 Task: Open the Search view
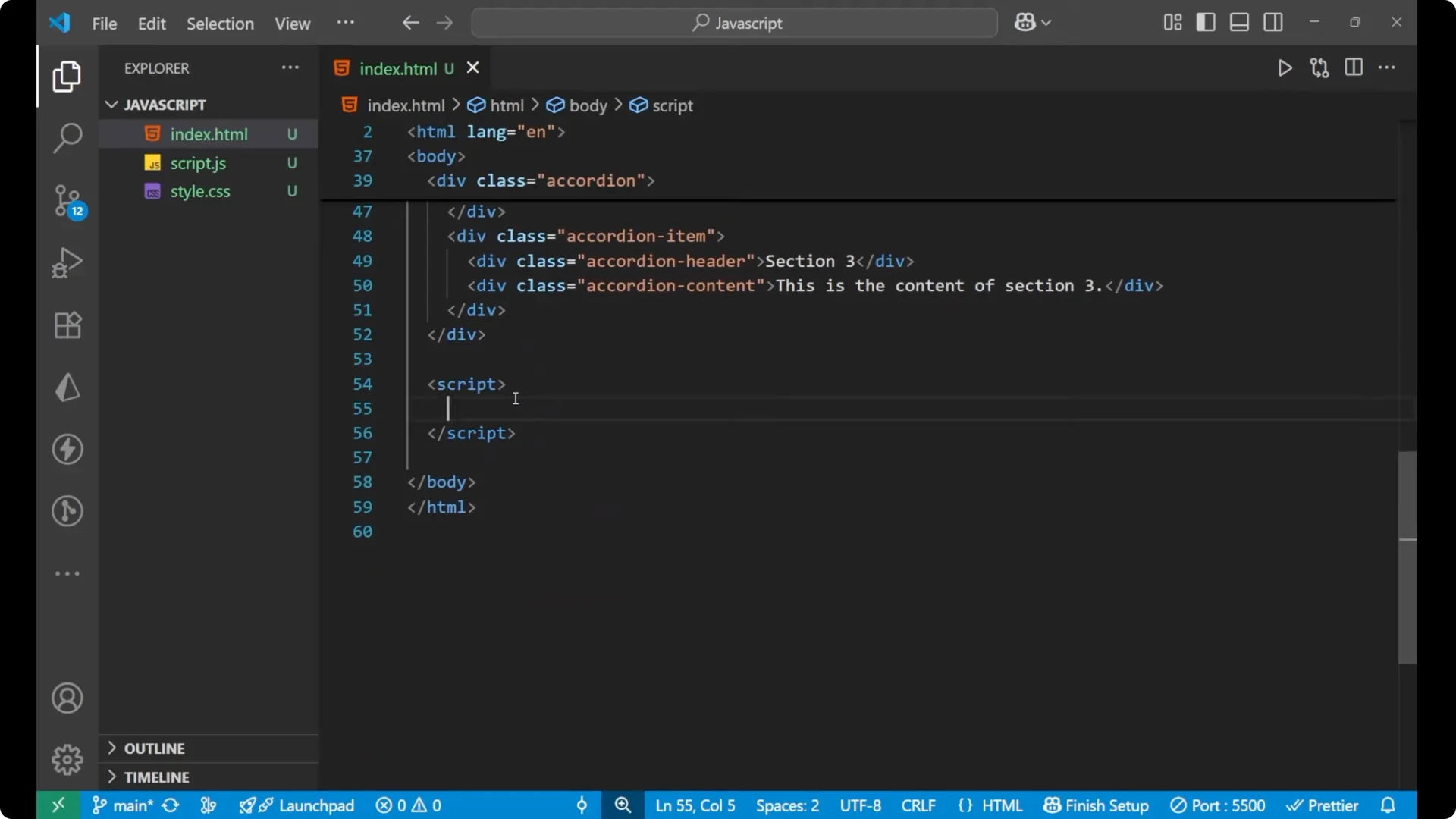coord(67,138)
